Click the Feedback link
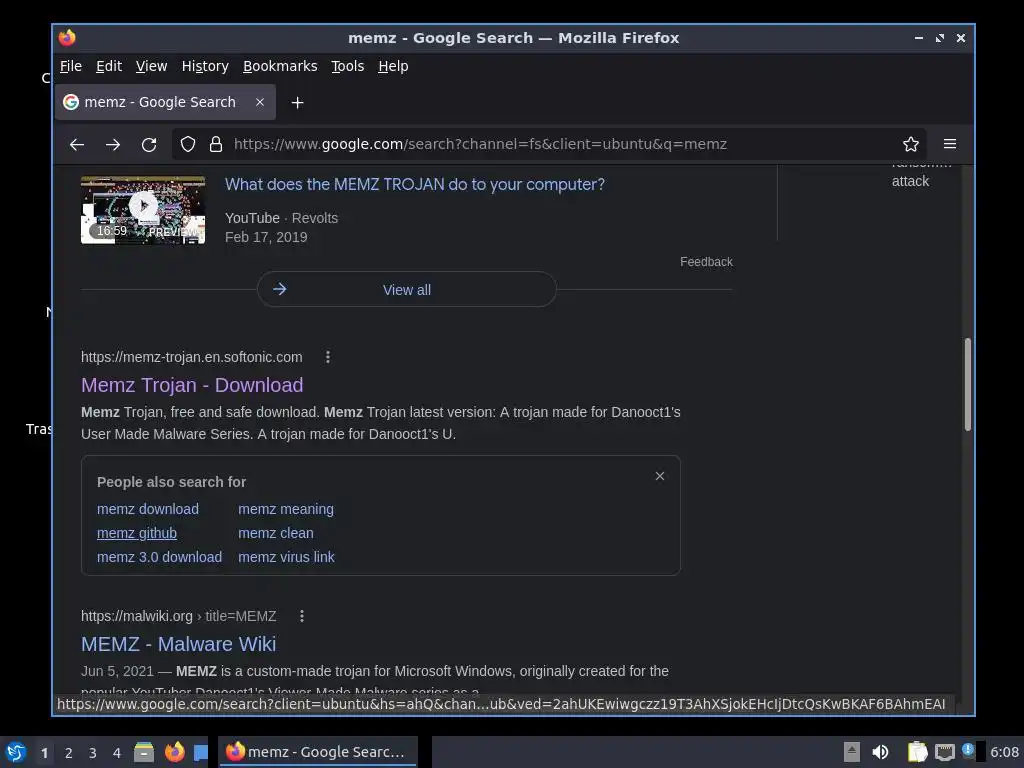Screen dimensions: 1024x768 706,262
